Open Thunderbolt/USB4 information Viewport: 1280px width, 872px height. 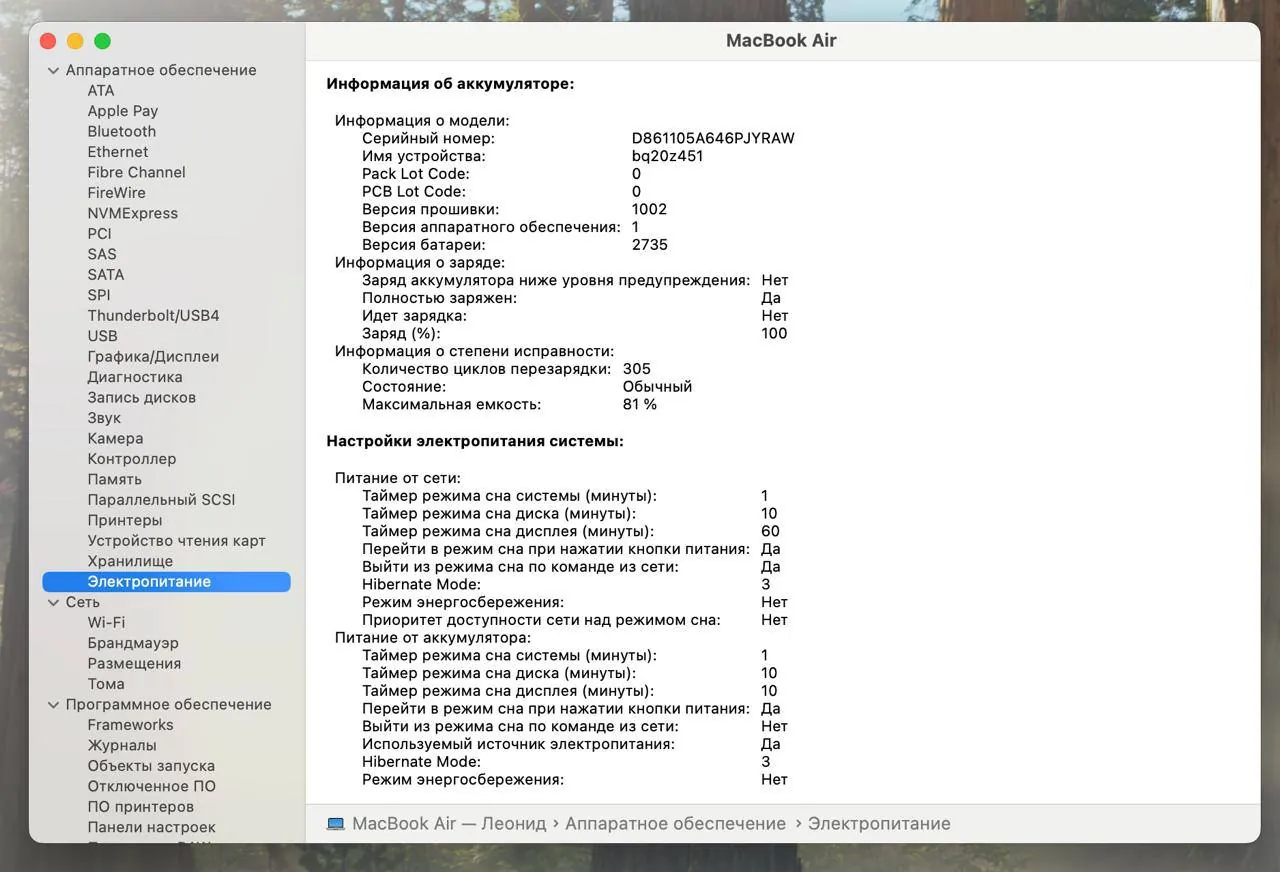coord(153,315)
